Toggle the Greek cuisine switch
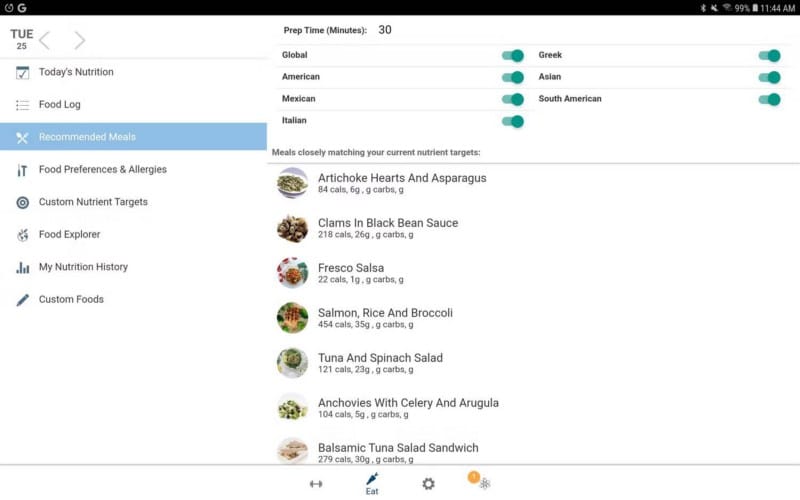 (x=769, y=56)
